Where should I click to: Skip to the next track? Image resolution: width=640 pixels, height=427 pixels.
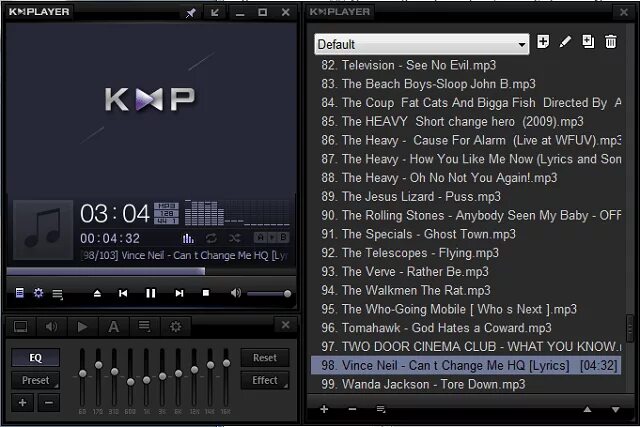pyautogui.click(x=179, y=293)
